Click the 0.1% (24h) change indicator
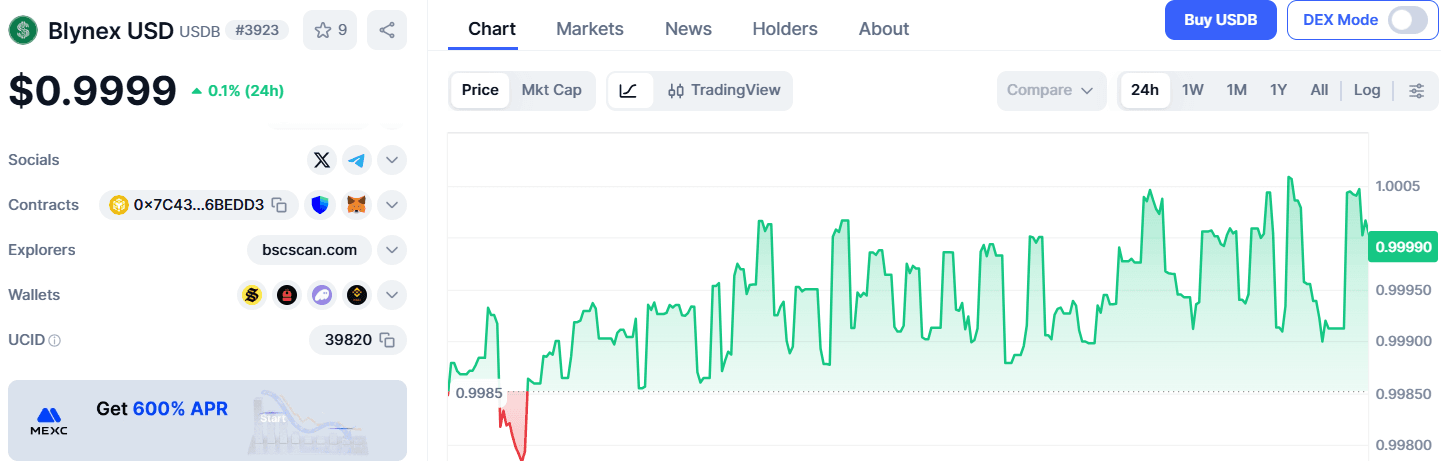 [x=237, y=91]
